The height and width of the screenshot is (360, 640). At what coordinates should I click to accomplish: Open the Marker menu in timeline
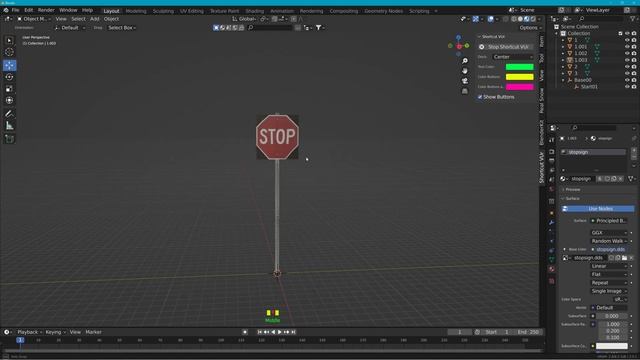[x=93, y=332]
